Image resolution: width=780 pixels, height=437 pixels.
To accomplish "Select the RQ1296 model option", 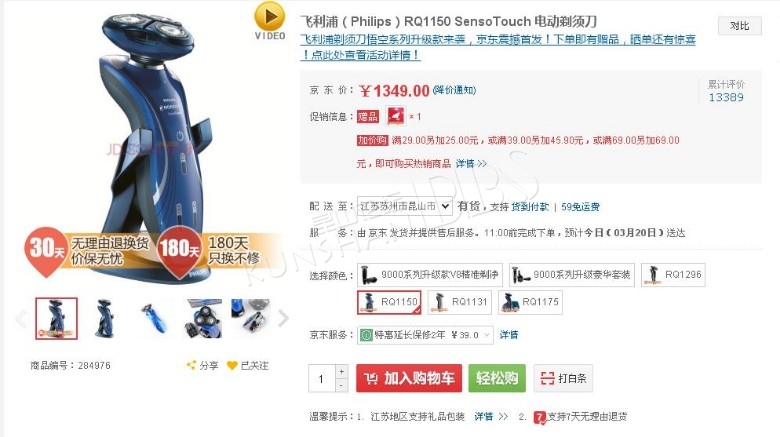I will pyautogui.click(x=673, y=275).
